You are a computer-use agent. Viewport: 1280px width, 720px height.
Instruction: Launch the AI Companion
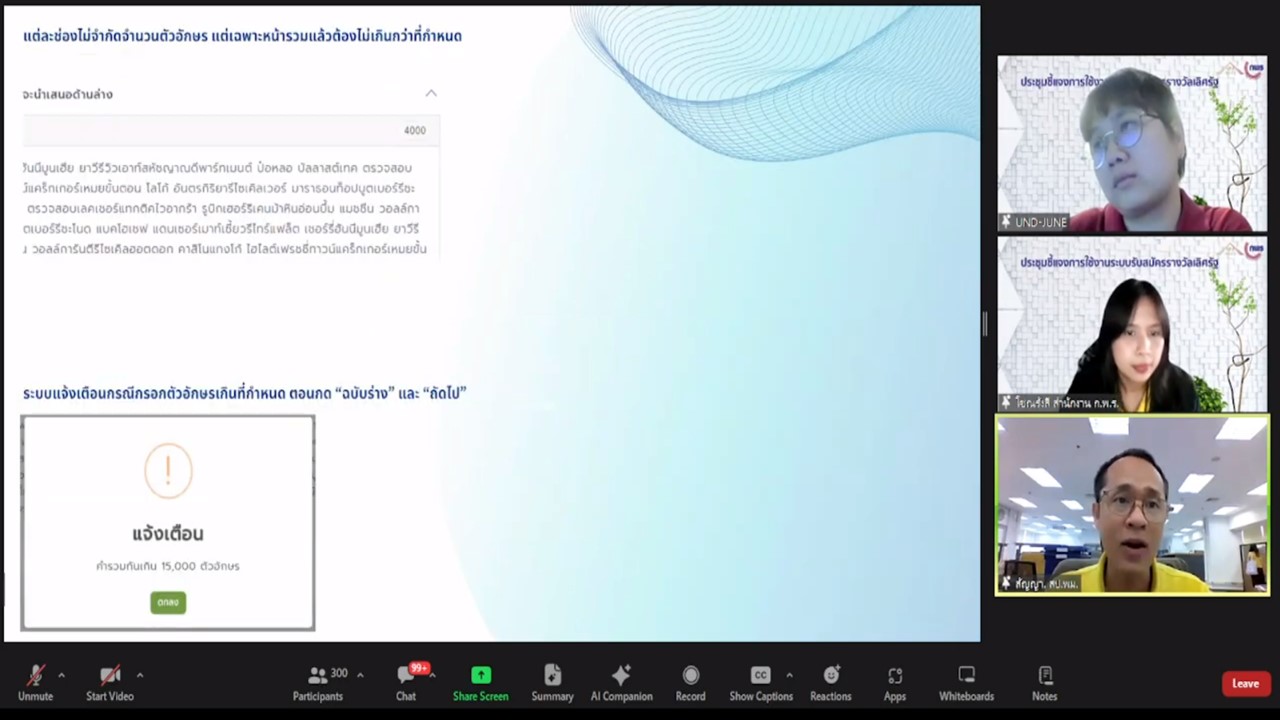[621, 676]
